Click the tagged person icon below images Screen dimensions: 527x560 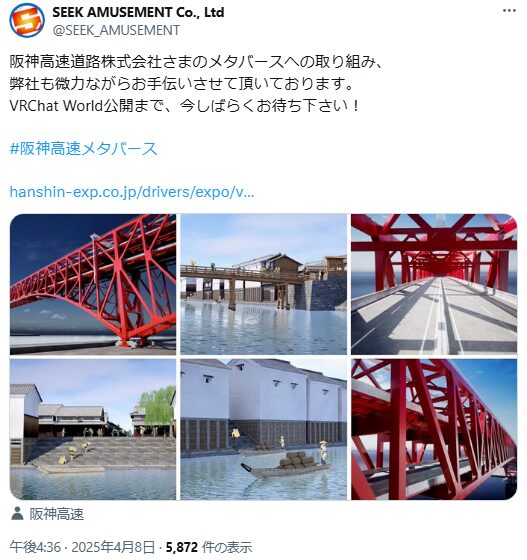click(17, 514)
